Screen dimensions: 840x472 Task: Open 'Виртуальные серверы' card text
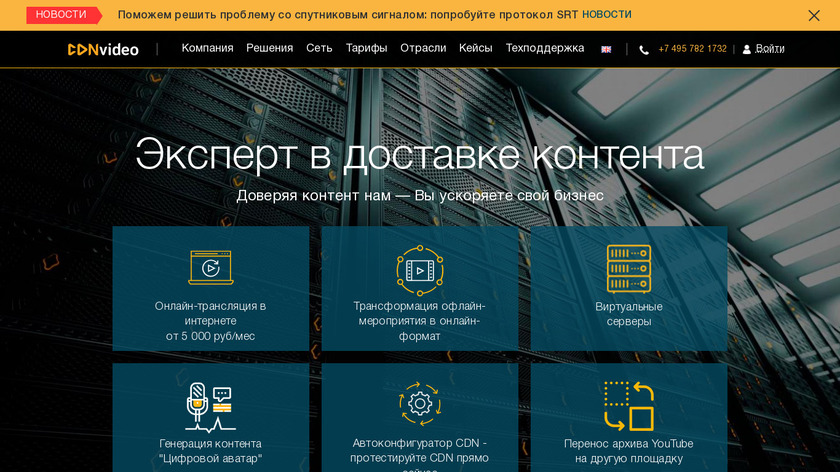click(628, 314)
